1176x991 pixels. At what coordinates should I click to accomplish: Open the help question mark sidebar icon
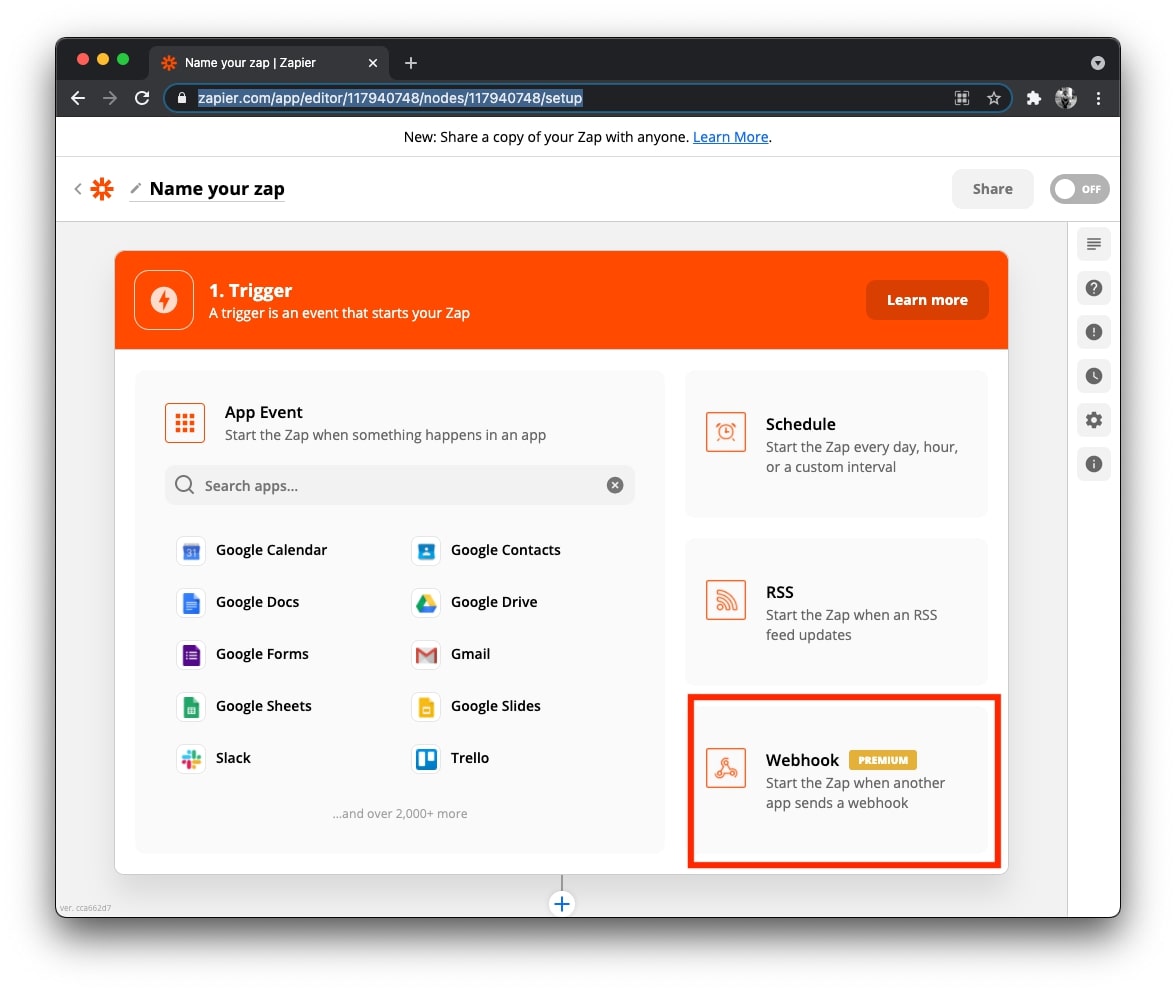click(1094, 288)
